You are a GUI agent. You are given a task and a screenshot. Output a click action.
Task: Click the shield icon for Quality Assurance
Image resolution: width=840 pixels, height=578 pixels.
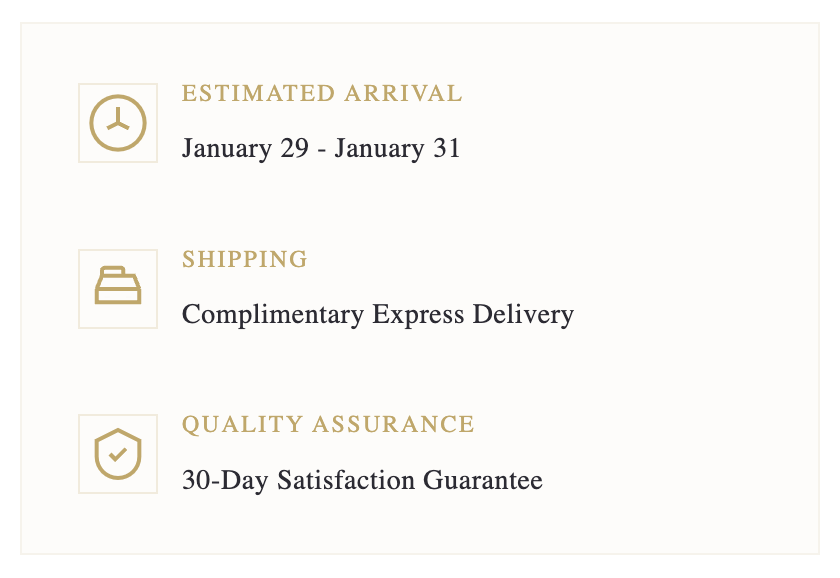click(118, 454)
